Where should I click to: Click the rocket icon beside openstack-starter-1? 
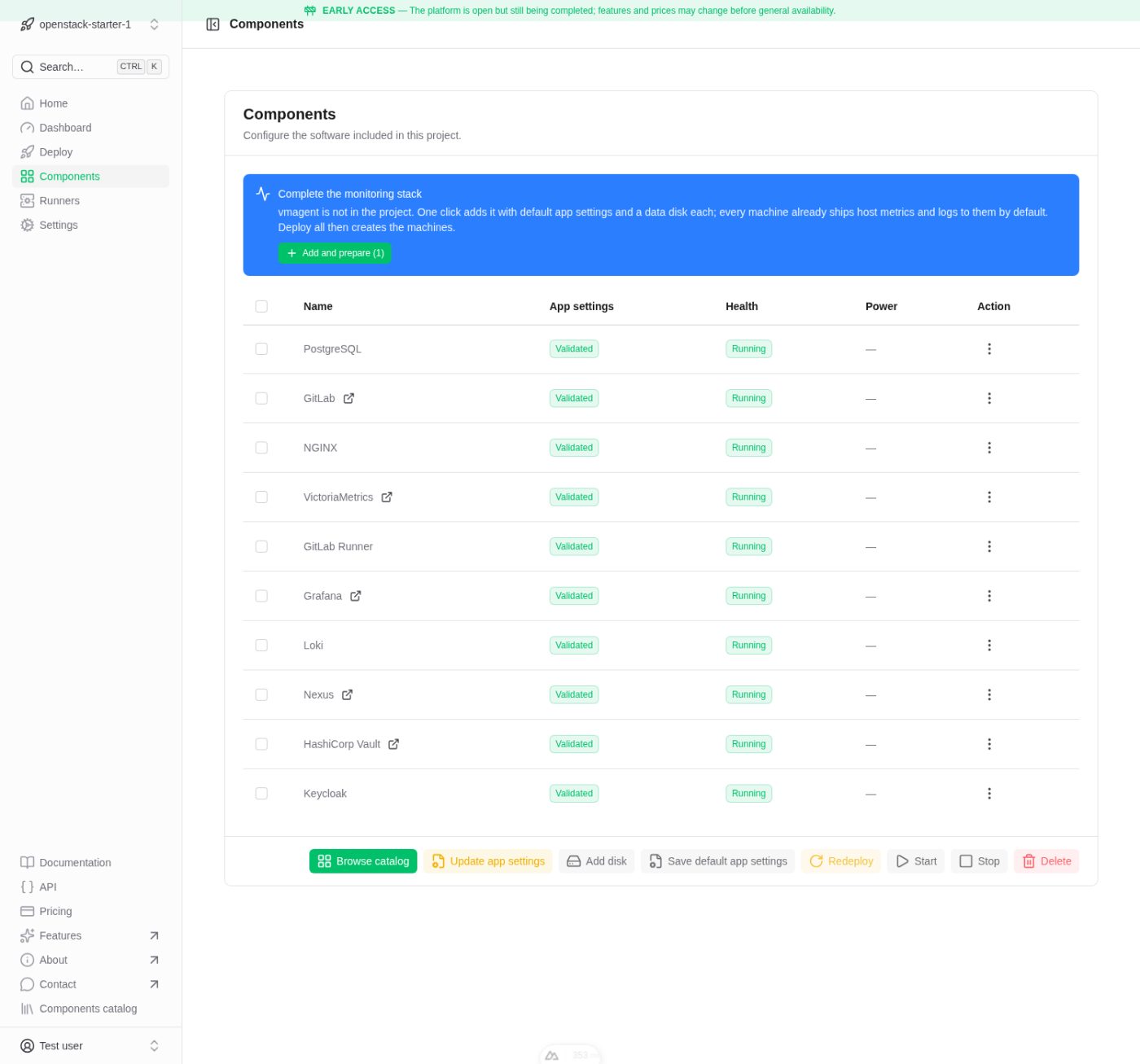tap(27, 24)
